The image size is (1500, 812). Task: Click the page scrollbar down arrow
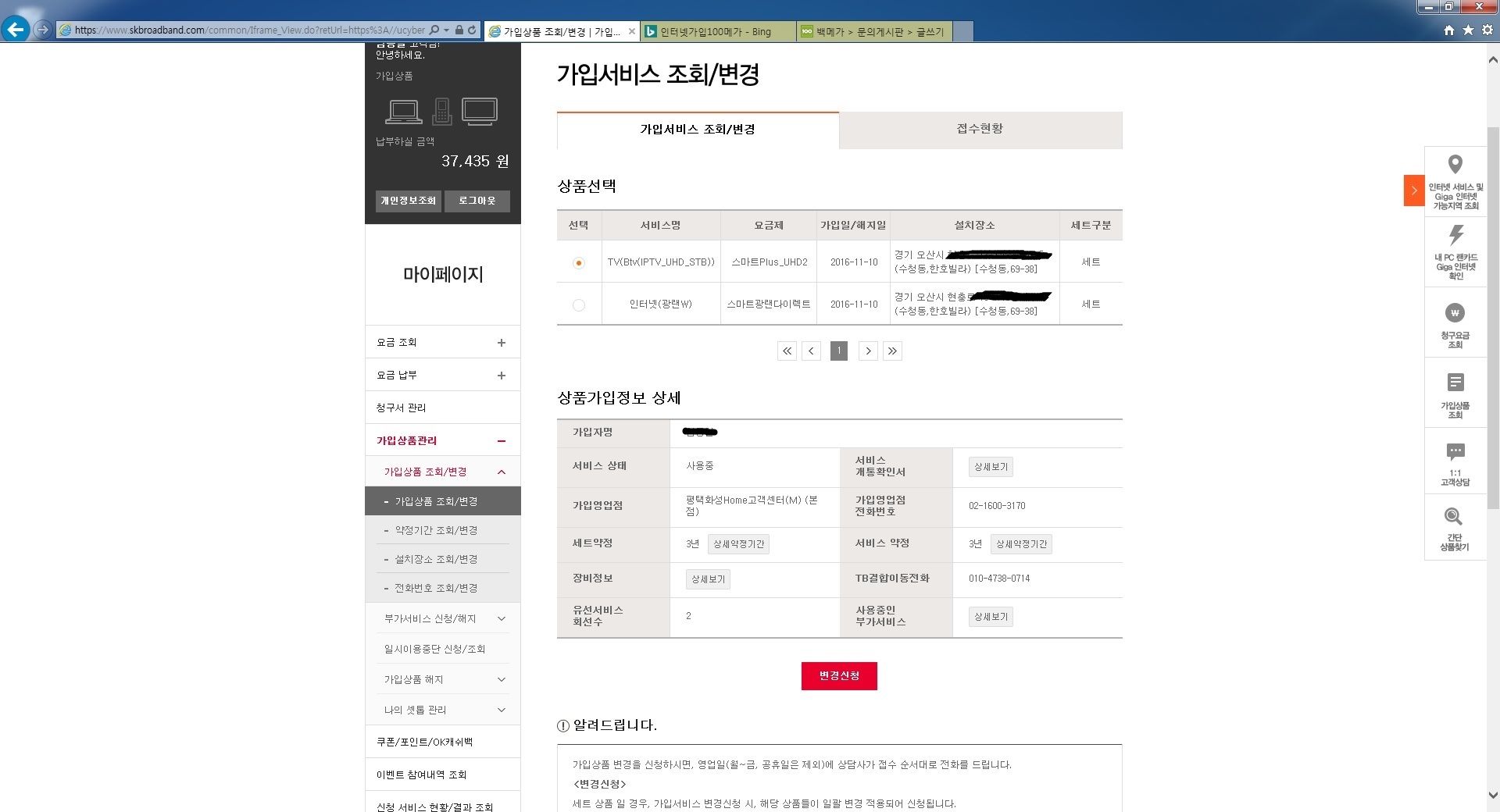point(1493,796)
